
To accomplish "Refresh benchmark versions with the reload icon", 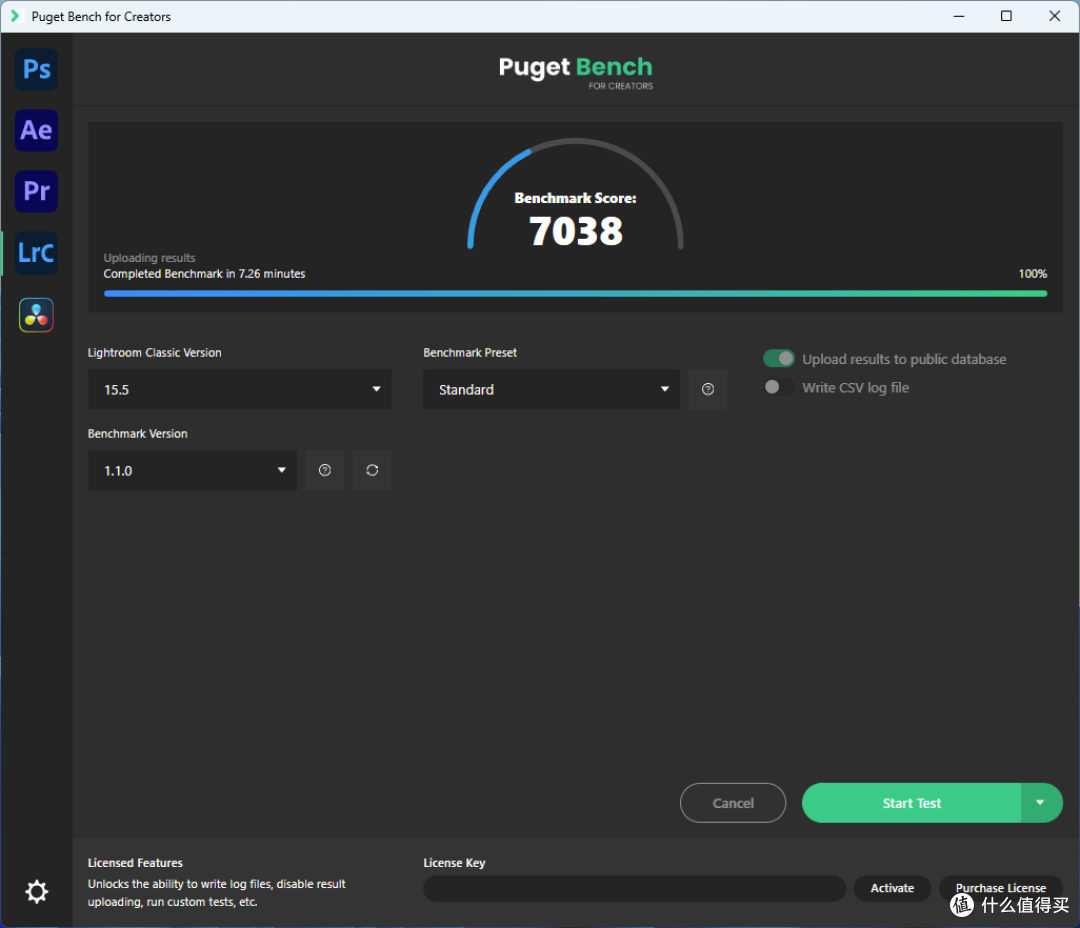I will [372, 470].
